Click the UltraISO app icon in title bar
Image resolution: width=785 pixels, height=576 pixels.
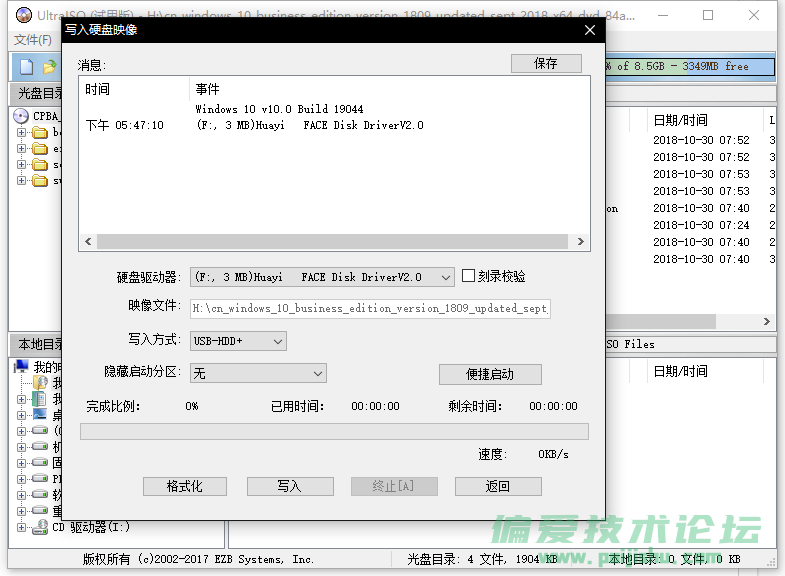tap(22, 15)
